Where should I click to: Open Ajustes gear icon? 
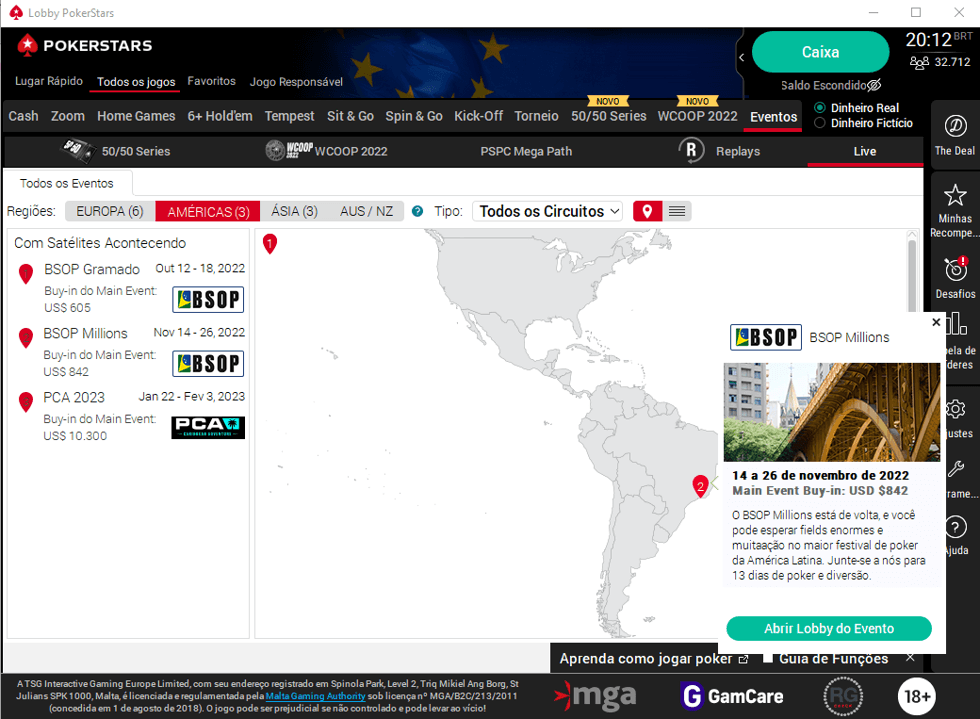click(956, 410)
